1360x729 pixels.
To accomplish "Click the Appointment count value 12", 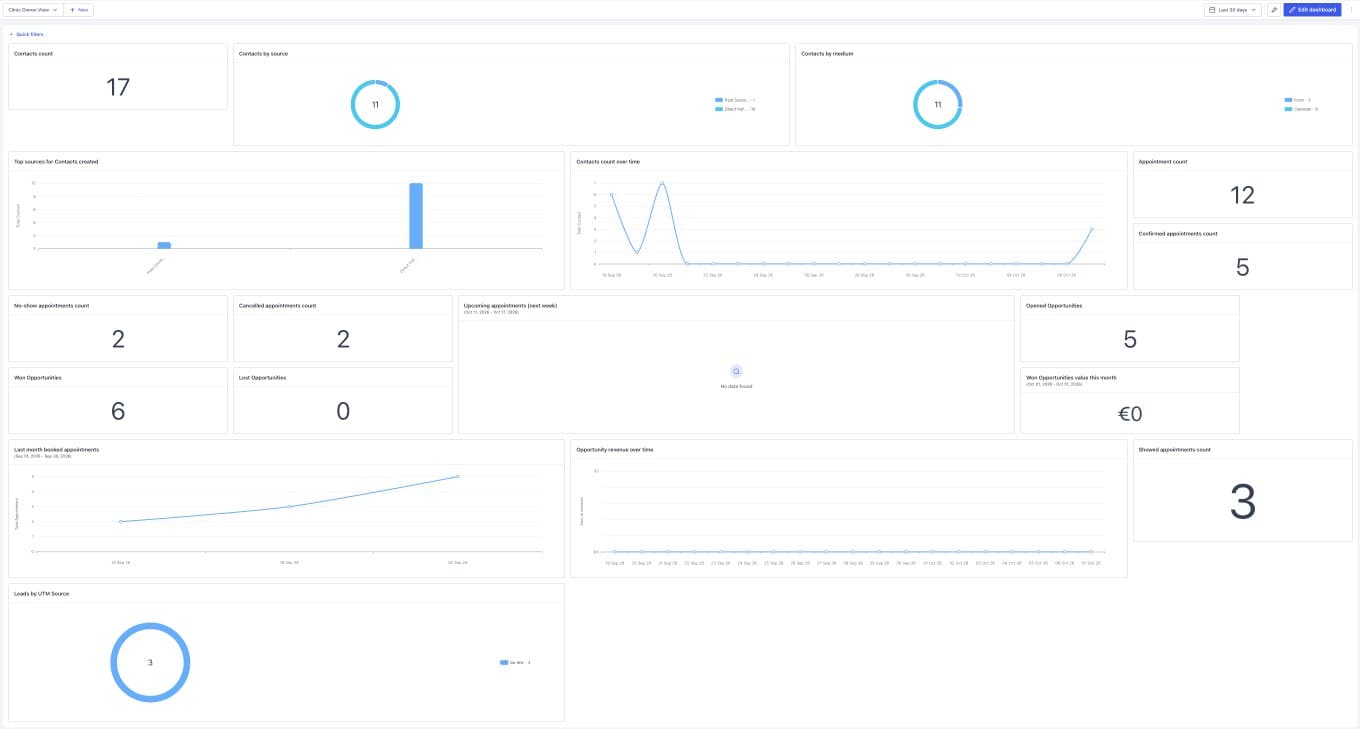I will [x=1242, y=195].
